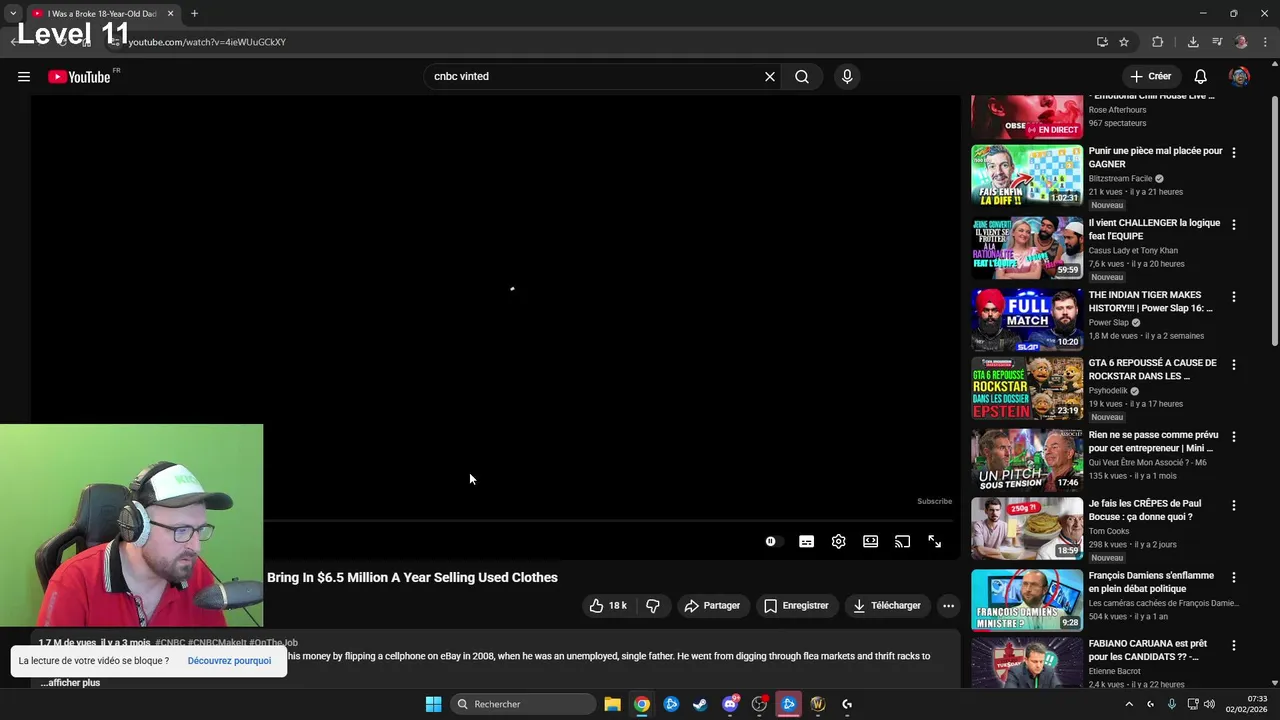Image resolution: width=1280 pixels, height=720 pixels.
Task: Open the Punir une pièce mal placée thumbnail
Action: [1027, 175]
